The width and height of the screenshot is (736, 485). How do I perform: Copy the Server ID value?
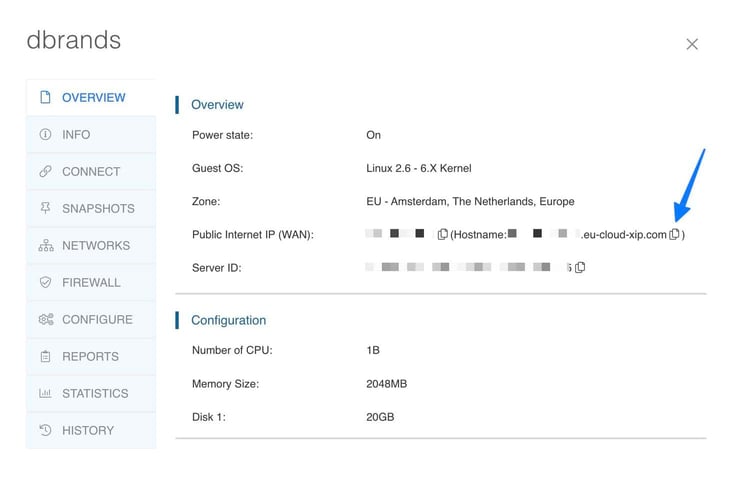(x=580, y=267)
